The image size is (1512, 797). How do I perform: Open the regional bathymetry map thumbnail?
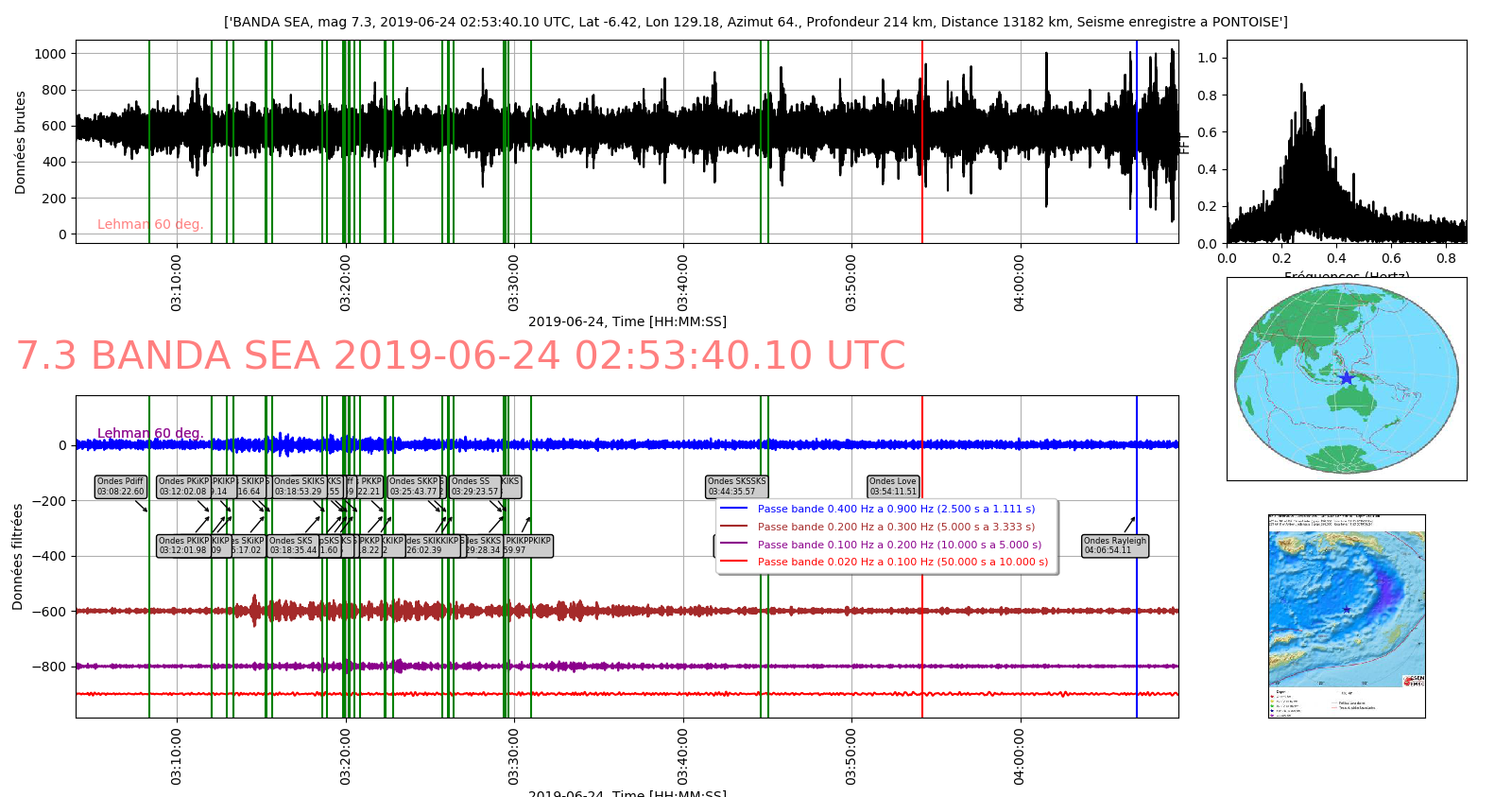tap(1346, 615)
